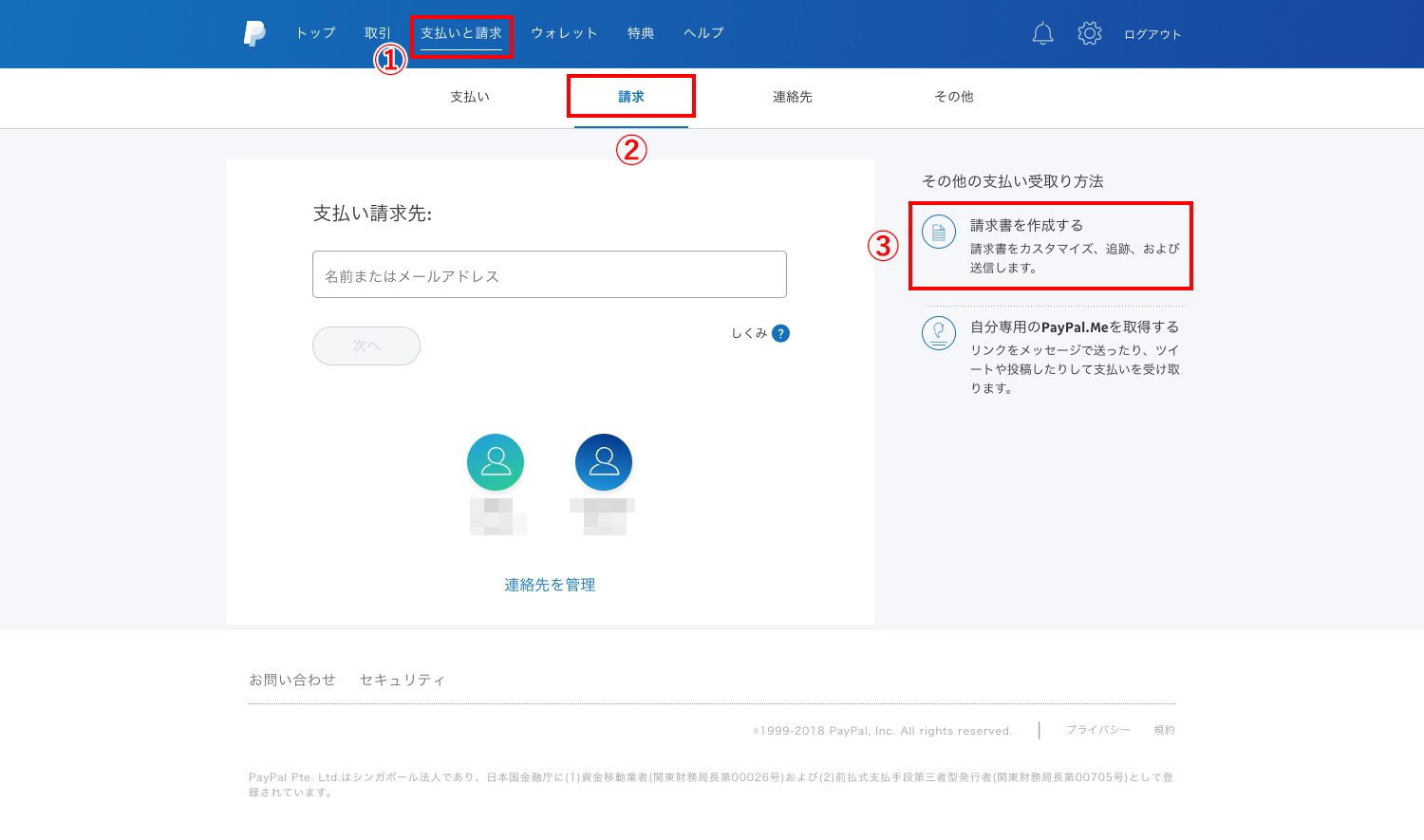Open the 特典 menu item
This screenshot has width=1424, height=840.
641,33
